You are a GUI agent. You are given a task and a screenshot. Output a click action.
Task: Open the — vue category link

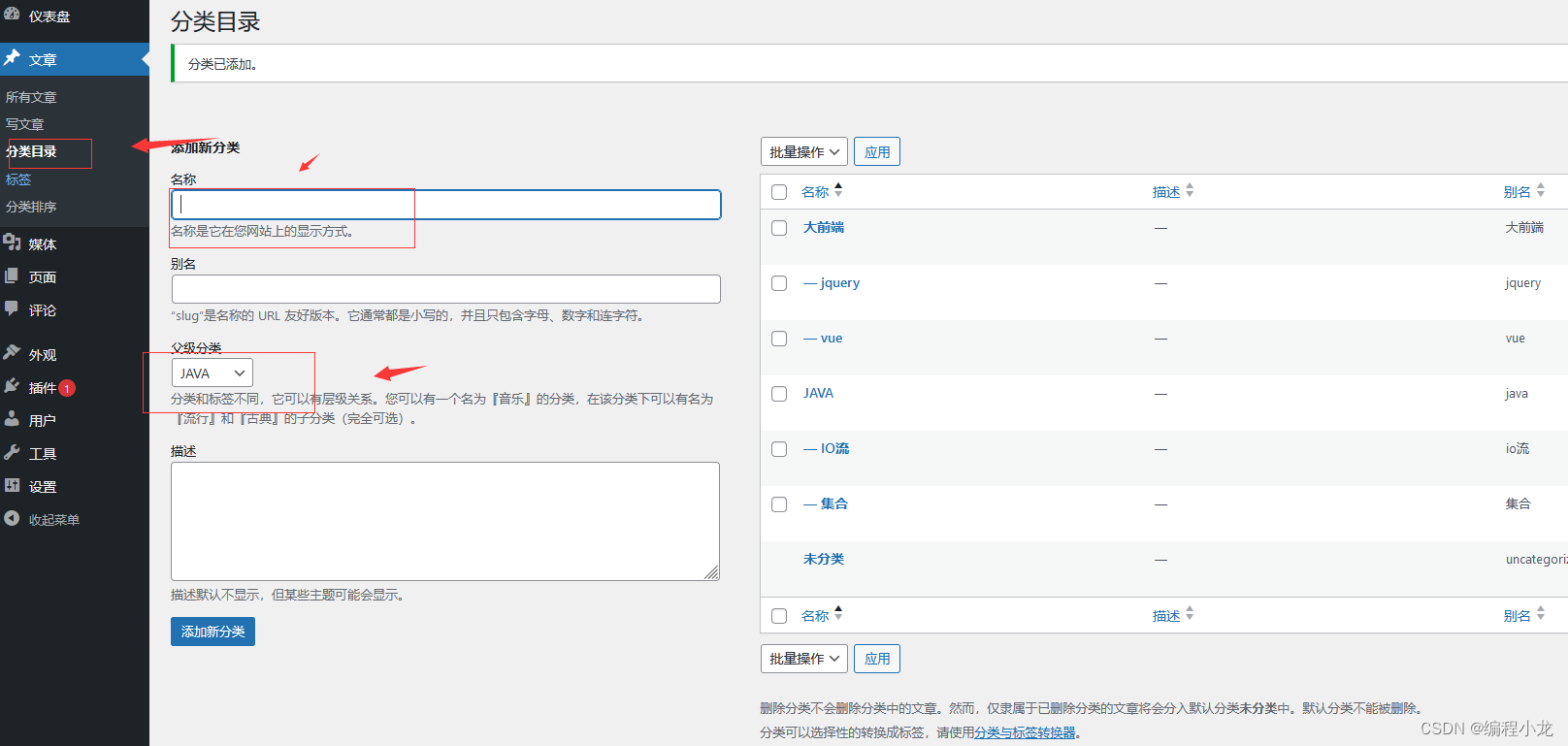tap(823, 339)
